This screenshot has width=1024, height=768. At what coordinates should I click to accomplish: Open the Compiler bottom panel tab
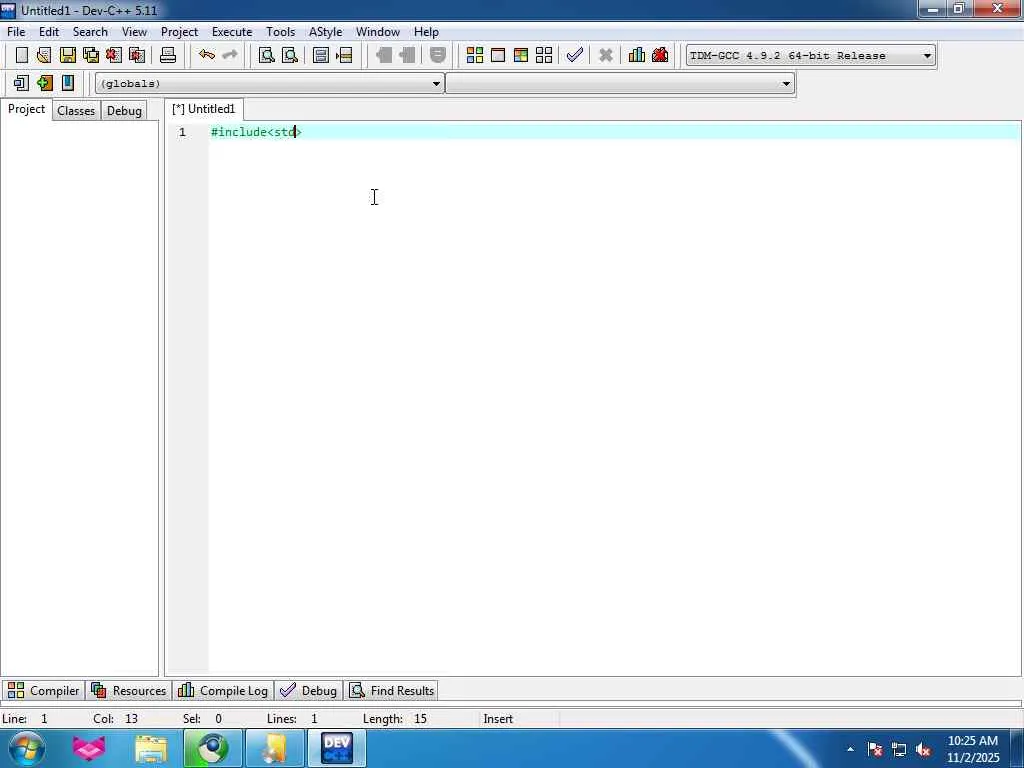(x=44, y=690)
